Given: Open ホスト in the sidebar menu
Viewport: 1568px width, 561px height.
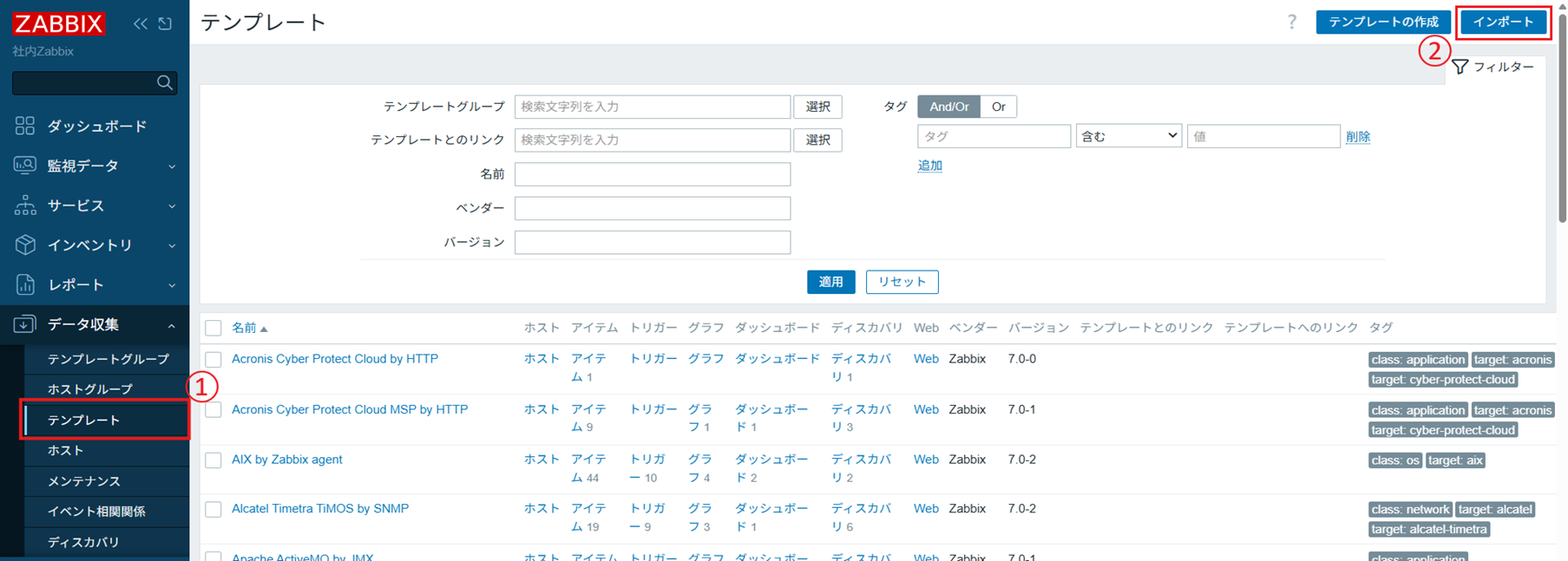Looking at the screenshot, I should coord(66,450).
